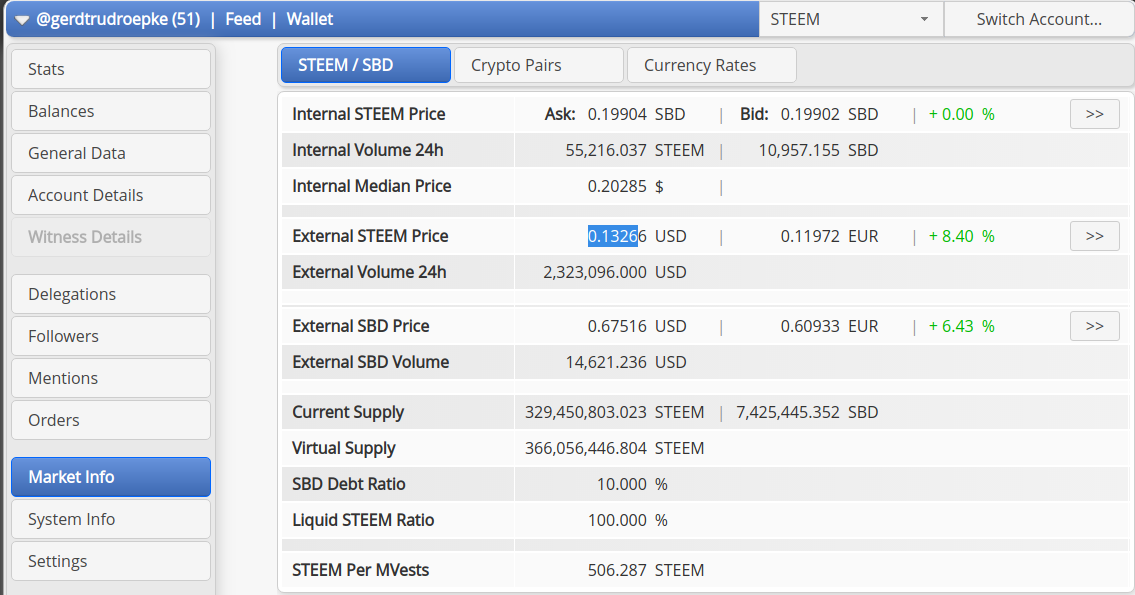Click the 2,323,096.000 USD volume value
The image size is (1135, 595).
pos(615,272)
